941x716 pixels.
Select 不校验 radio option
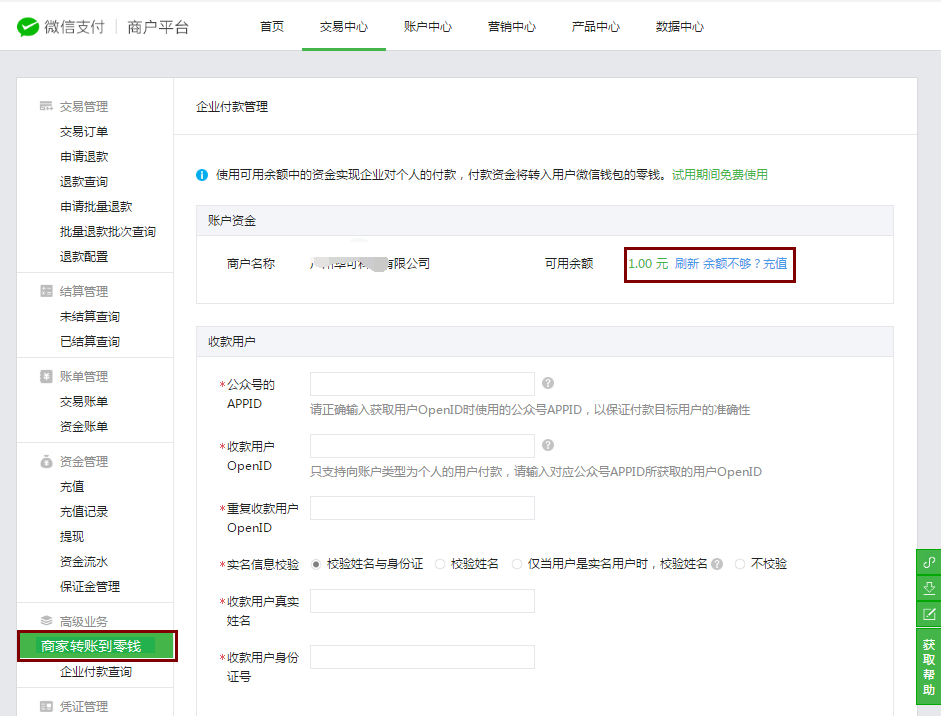740,564
